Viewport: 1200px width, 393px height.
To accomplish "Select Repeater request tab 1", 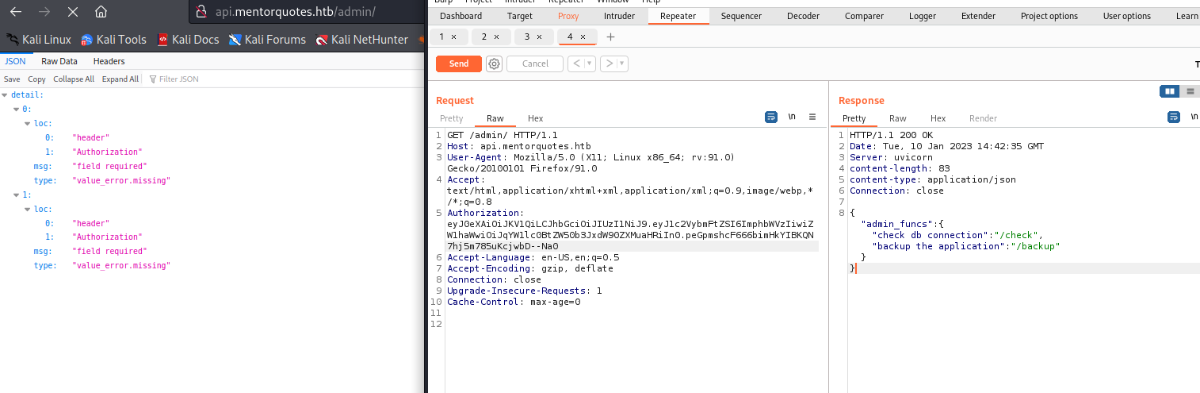I will tap(448, 36).
